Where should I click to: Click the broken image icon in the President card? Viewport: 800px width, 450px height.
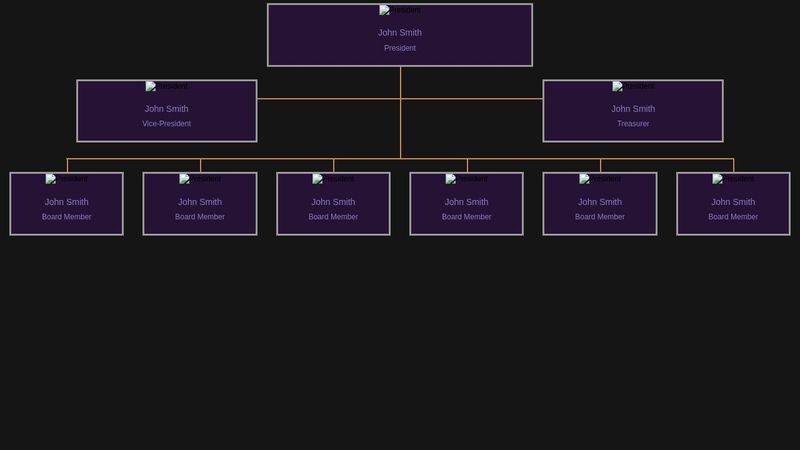click(x=384, y=10)
